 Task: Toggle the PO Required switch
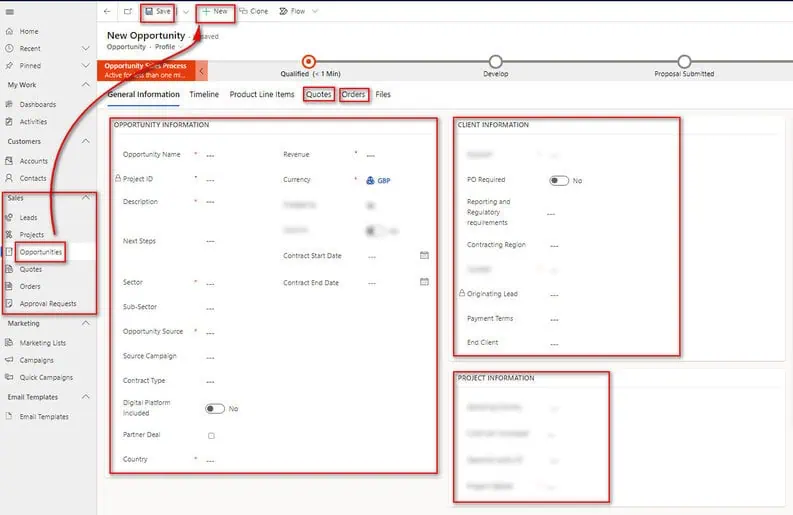[x=559, y=181]
